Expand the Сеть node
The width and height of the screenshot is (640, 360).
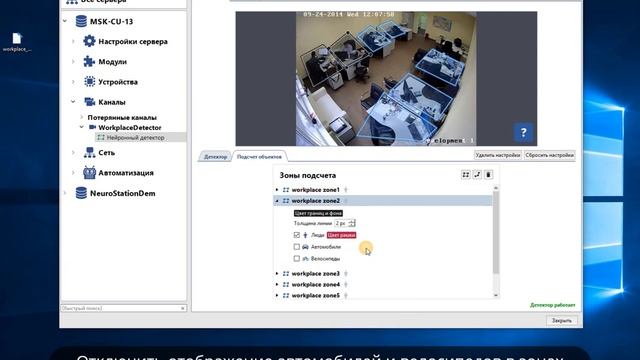pyautogui.click(x=73, y=153)
